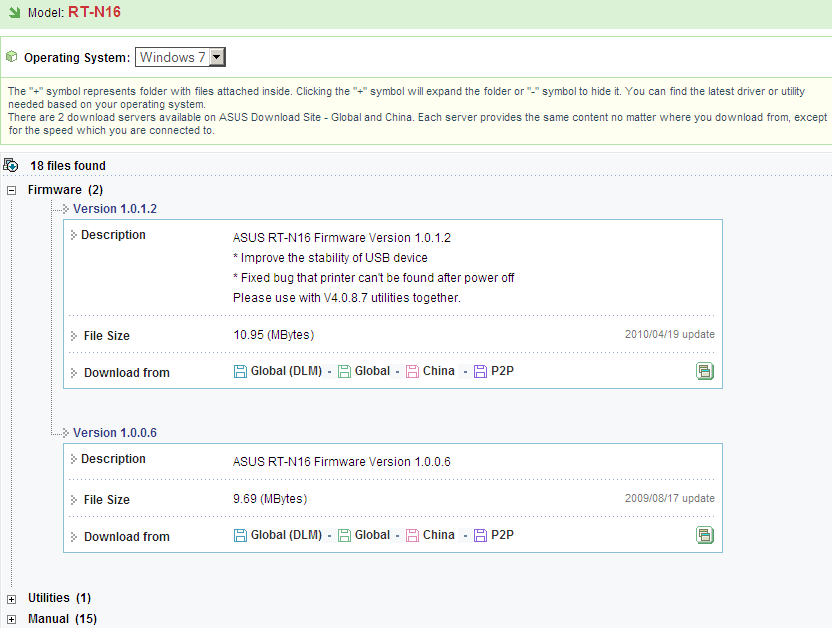The width and height of the screenshot is (832, 628).
Task: Click purple disk icon for 1.0.1.2 P2P
Action: pos(480,371)
